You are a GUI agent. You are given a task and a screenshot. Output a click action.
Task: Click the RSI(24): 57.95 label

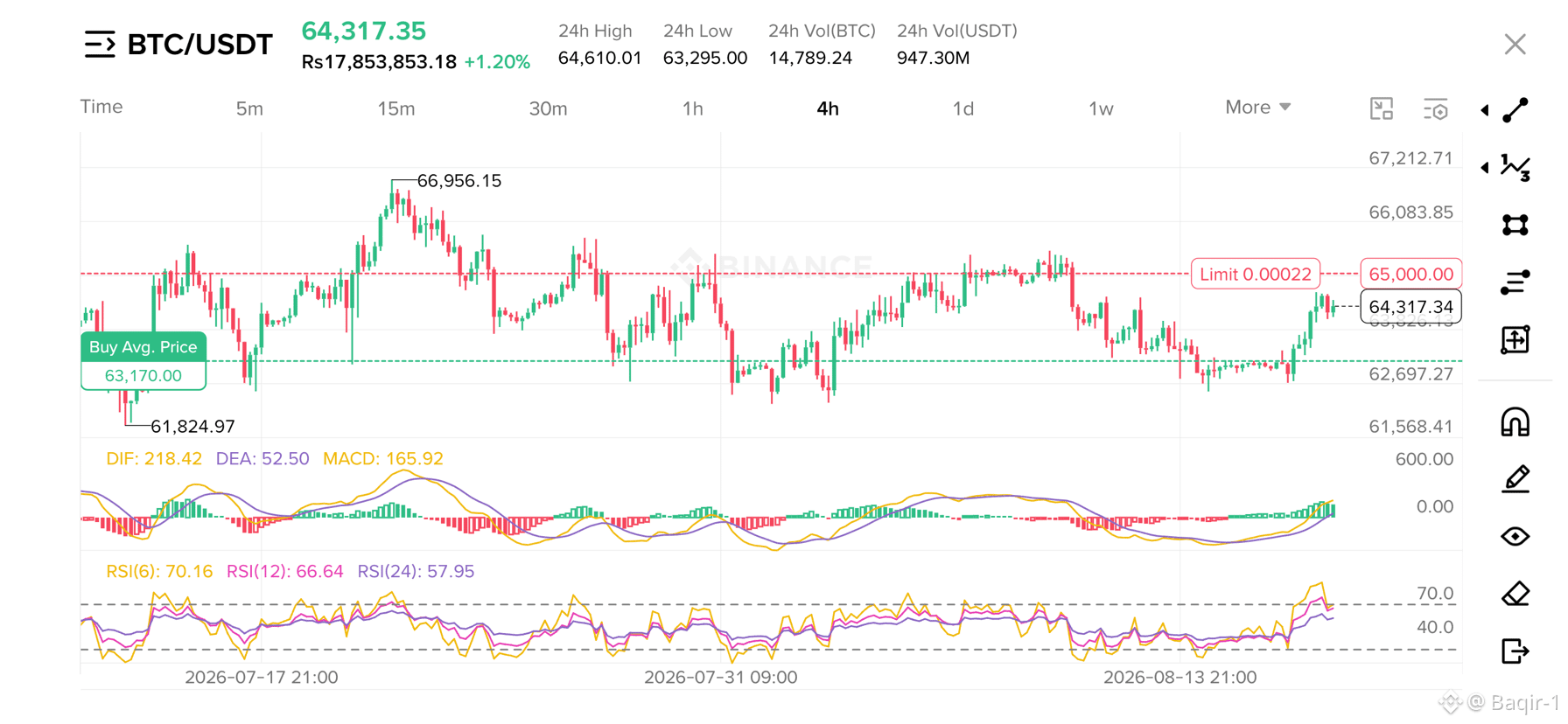[x=416, y=571]
